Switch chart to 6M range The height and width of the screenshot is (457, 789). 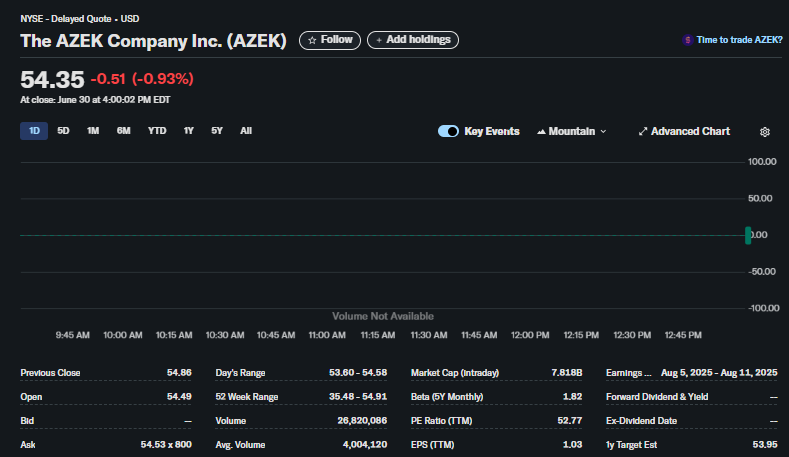[123, 131]
